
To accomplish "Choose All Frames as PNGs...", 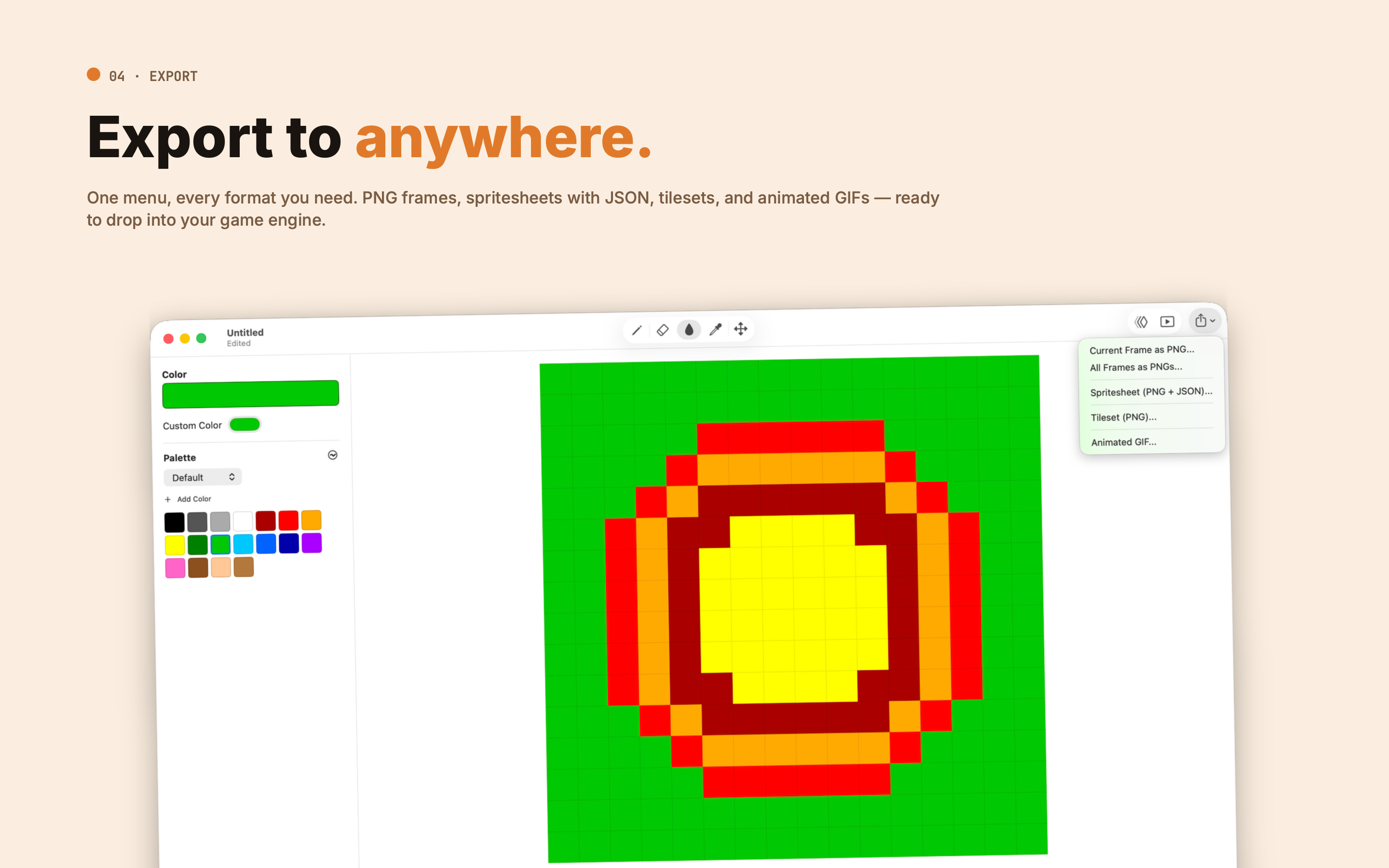I will pos(1136,367).
